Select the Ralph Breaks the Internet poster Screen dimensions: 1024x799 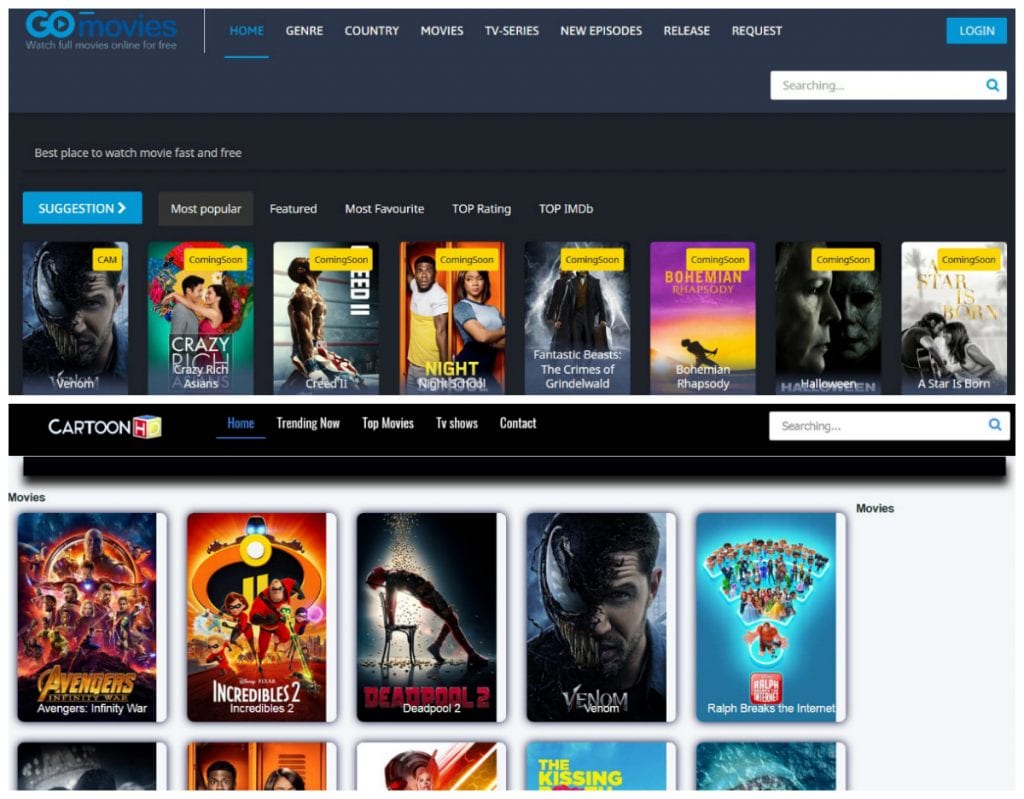click(x=766, y=615)
